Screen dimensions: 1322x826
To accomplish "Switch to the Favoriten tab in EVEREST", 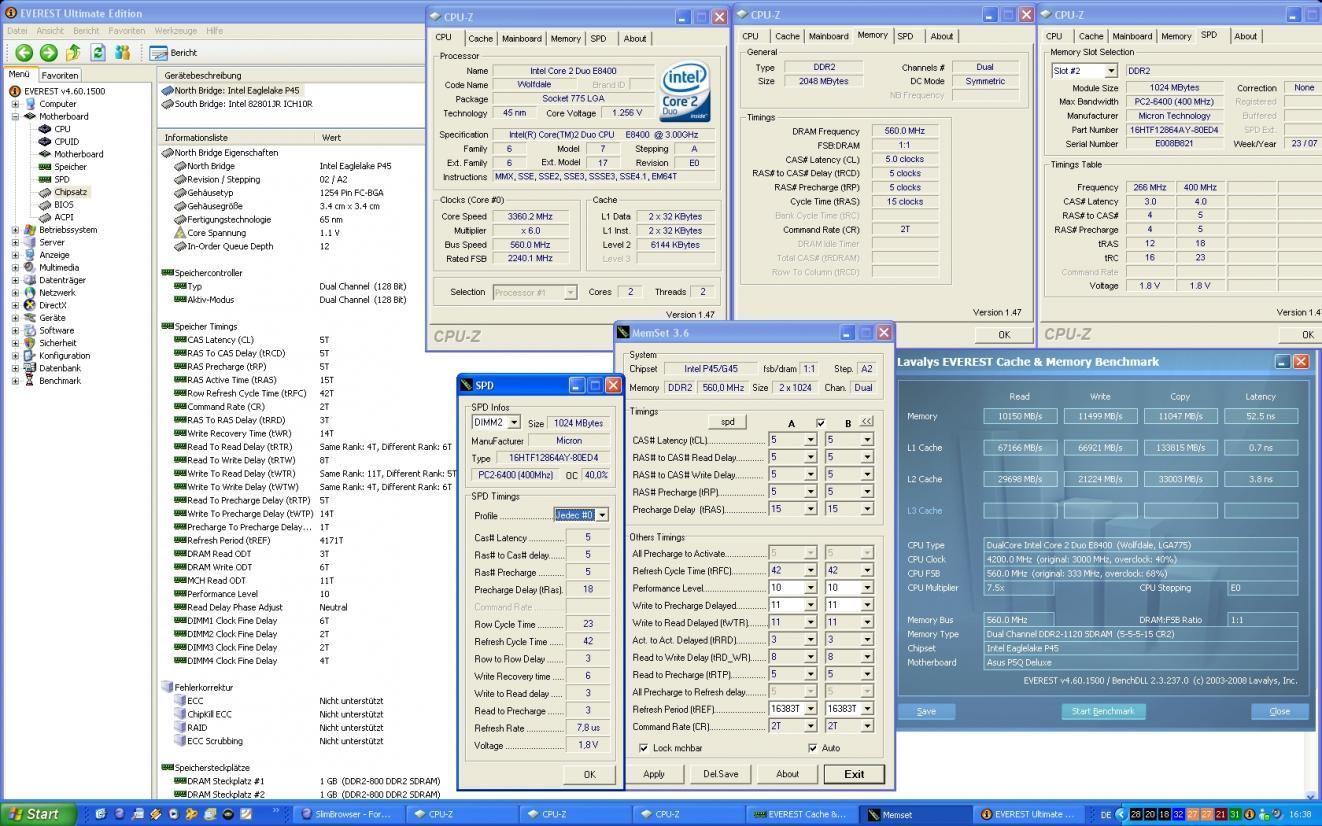I will (x=60, y=75).
